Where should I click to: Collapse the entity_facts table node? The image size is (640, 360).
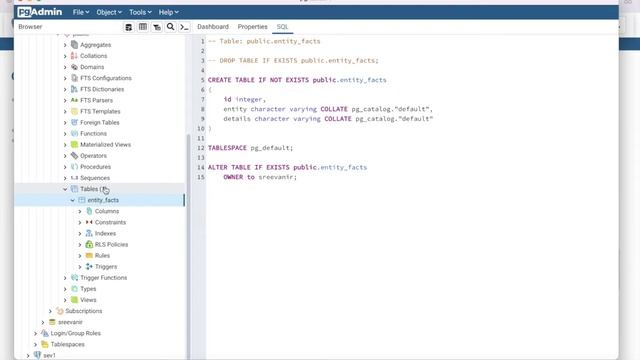click(x=73, y=200)
